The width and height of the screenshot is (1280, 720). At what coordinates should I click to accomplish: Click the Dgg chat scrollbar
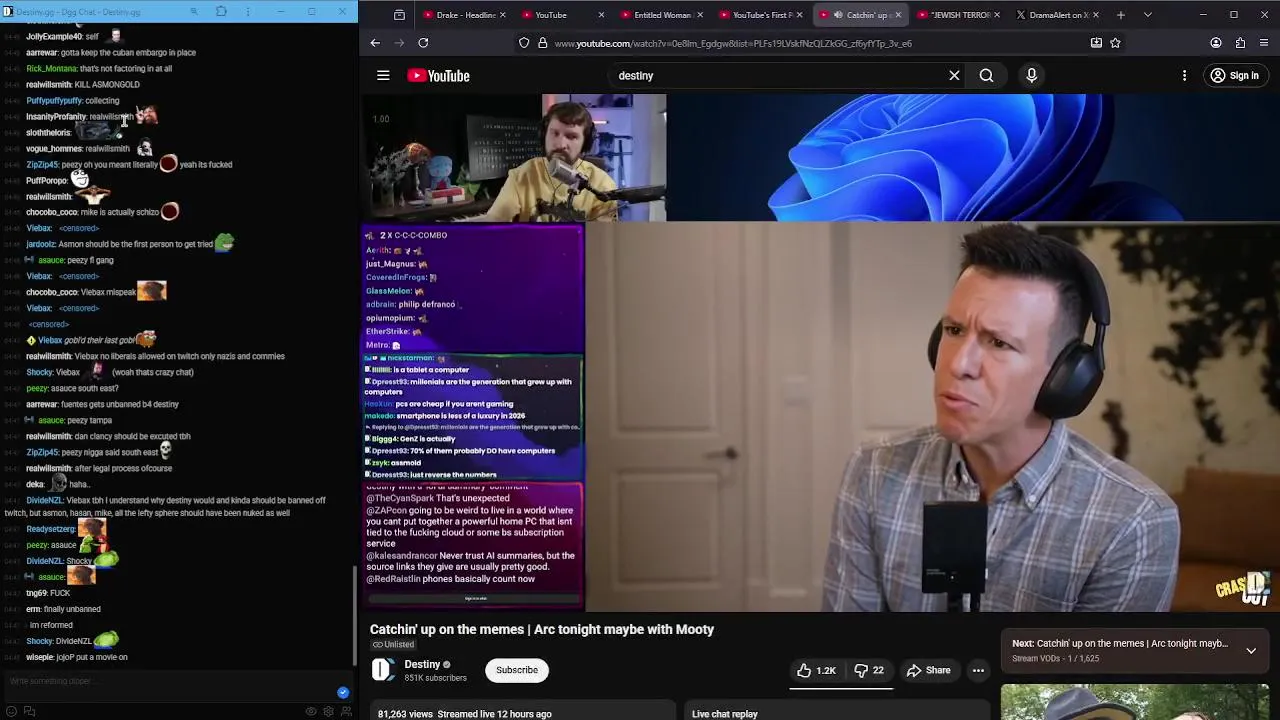(x=354, y=615)
